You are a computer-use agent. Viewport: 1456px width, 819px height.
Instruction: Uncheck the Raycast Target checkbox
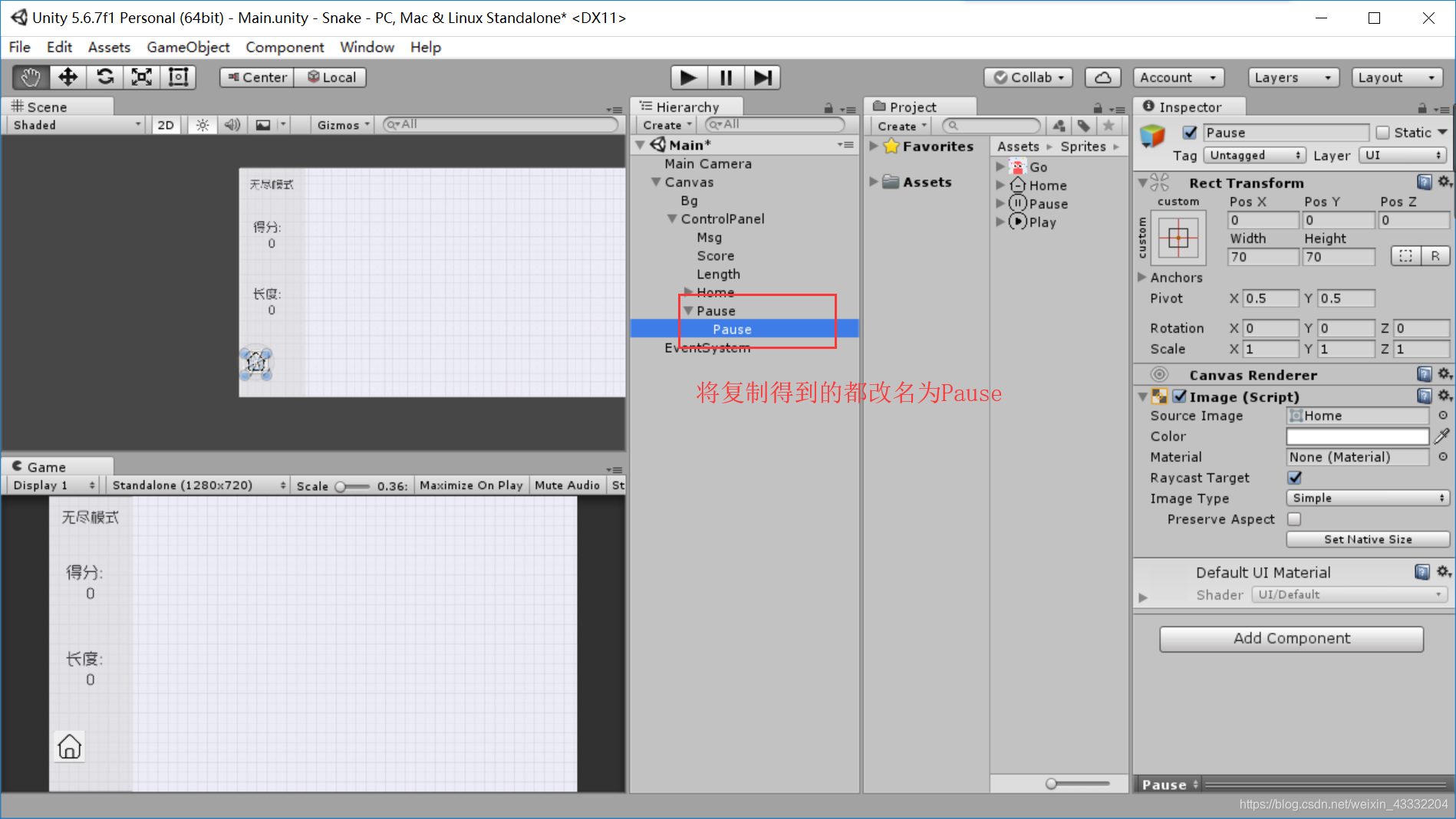click(x=1295, y=478)
